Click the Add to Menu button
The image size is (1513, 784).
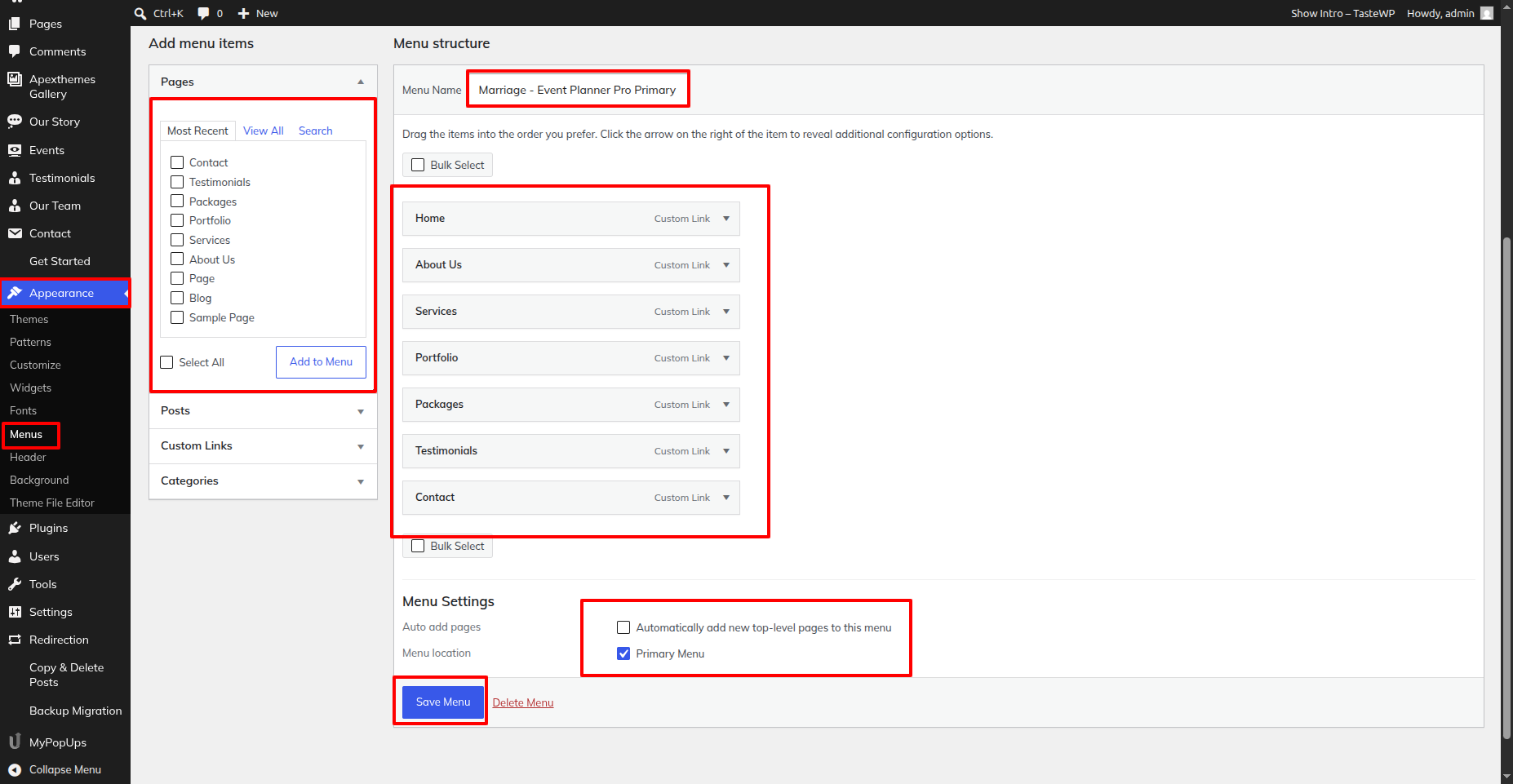[321, 362]
